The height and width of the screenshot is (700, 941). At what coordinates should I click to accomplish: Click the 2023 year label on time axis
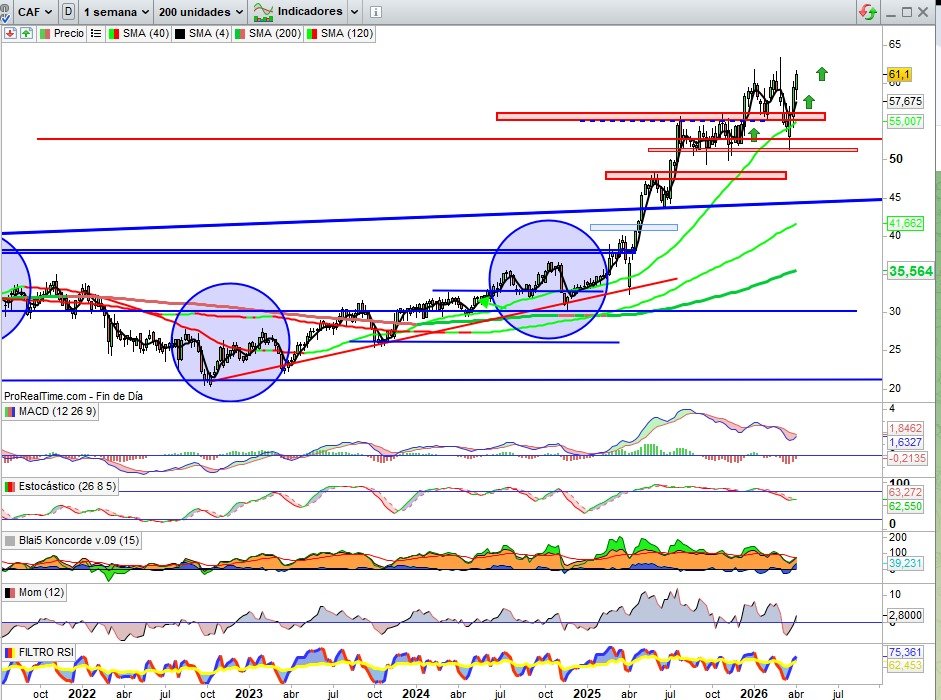(248, 693)
